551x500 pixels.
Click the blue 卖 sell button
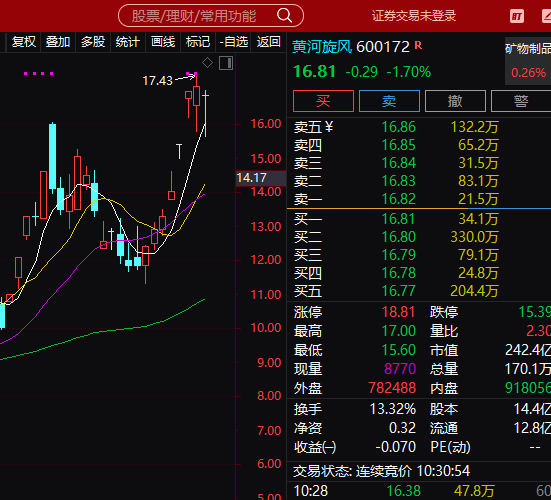point(389,101)
